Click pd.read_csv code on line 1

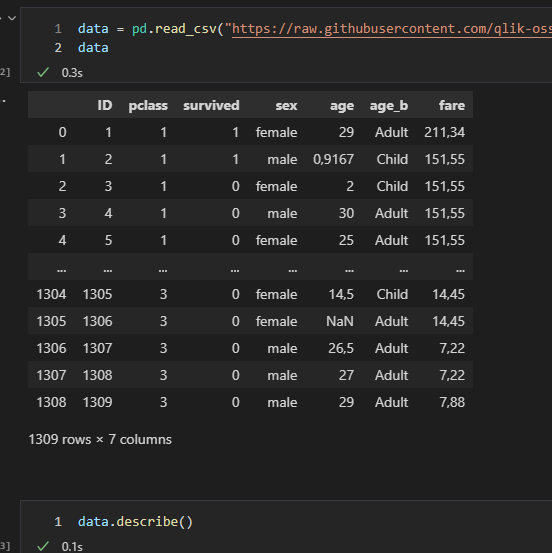(x=174, y=29)
